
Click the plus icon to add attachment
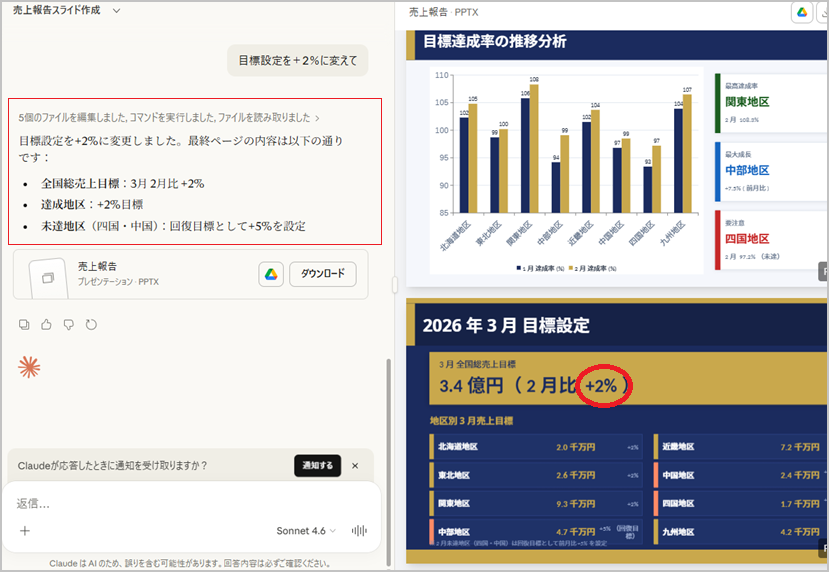pyautogui.click(x=25, y=531)
